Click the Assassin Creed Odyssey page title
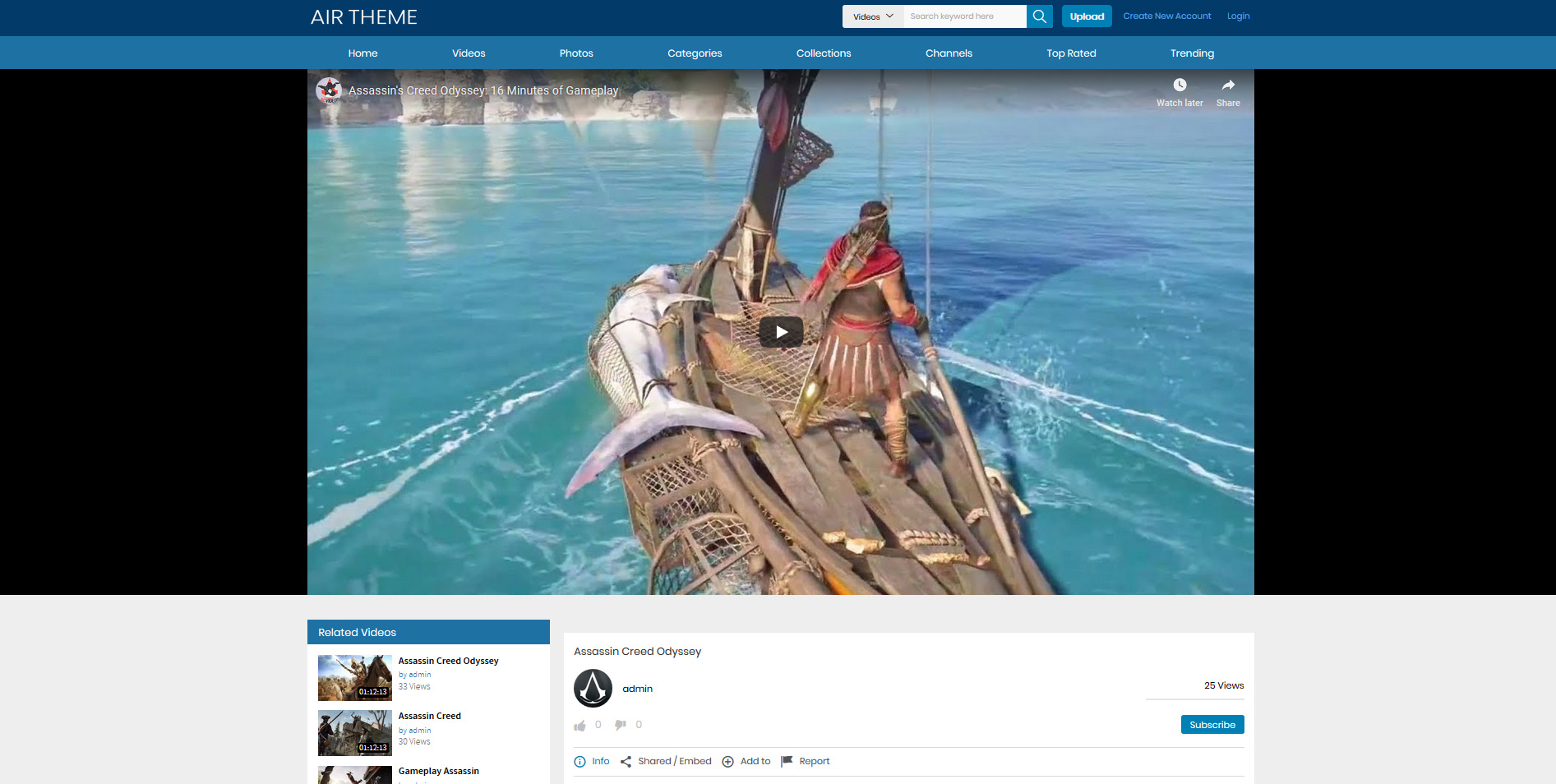The height and width of the screenshot is (784, 1556). (x=637, y=652)
